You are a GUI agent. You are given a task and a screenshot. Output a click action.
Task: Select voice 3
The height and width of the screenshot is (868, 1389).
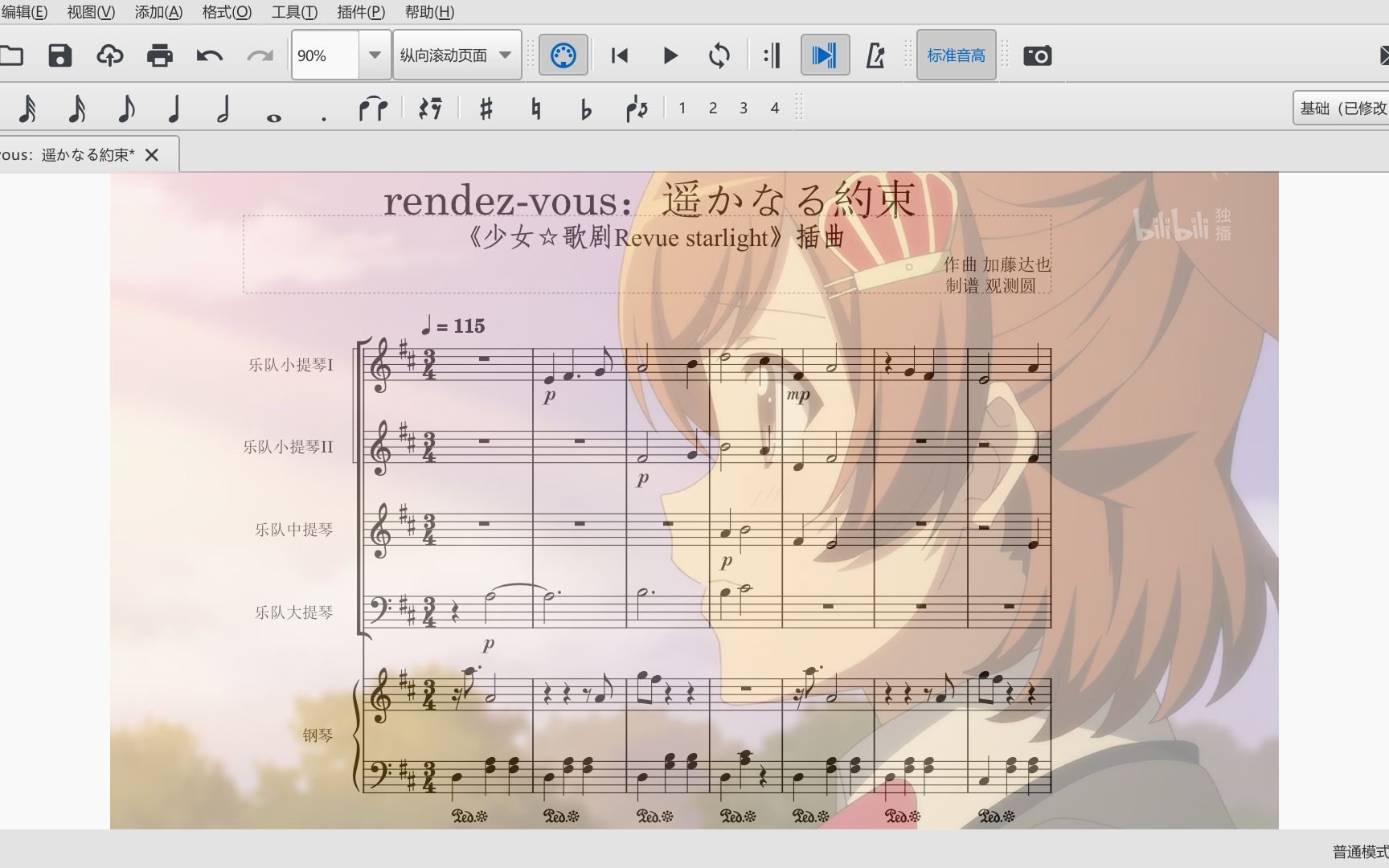coord(744,108)
